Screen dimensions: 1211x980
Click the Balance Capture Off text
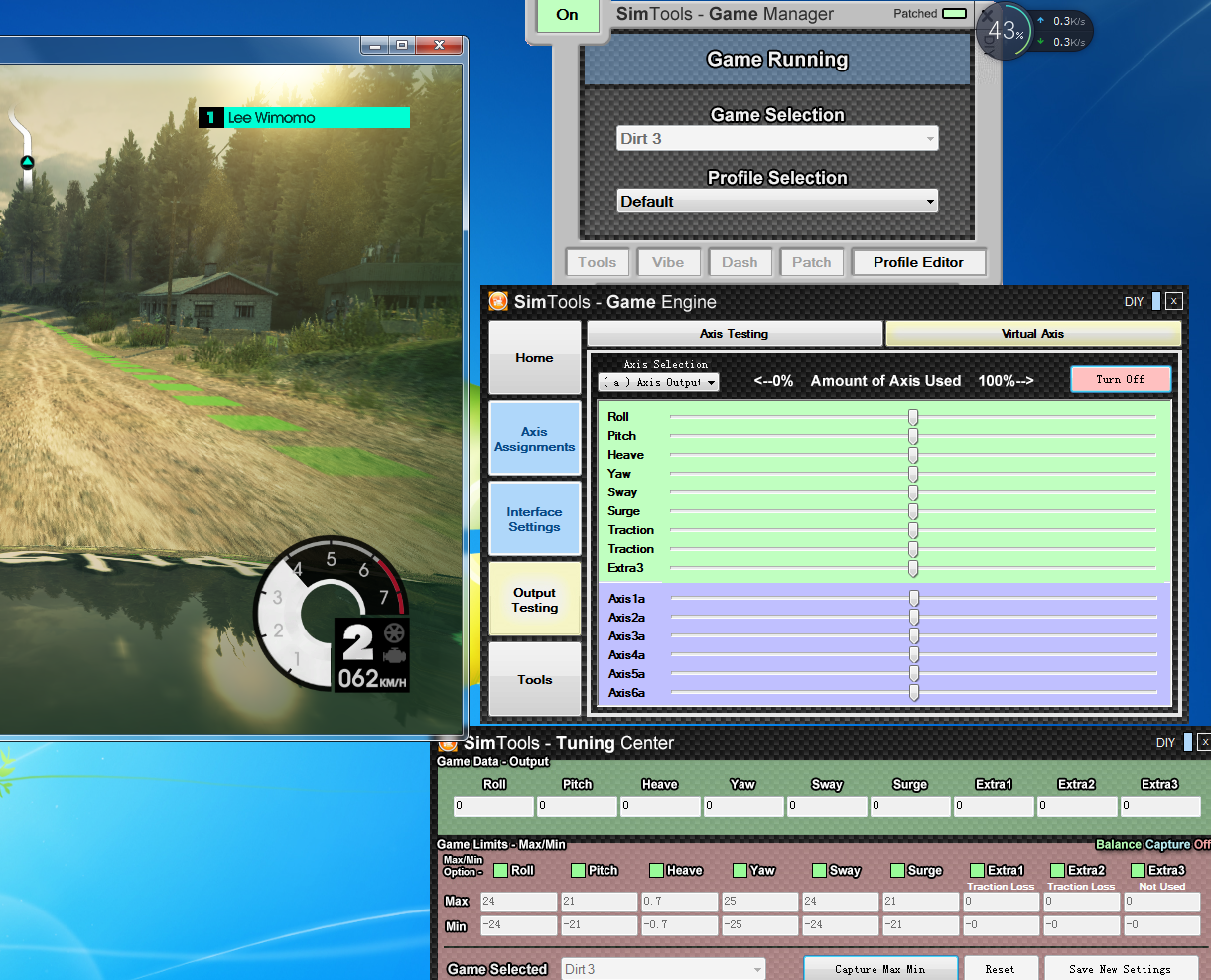click(x=1152, y=844)
